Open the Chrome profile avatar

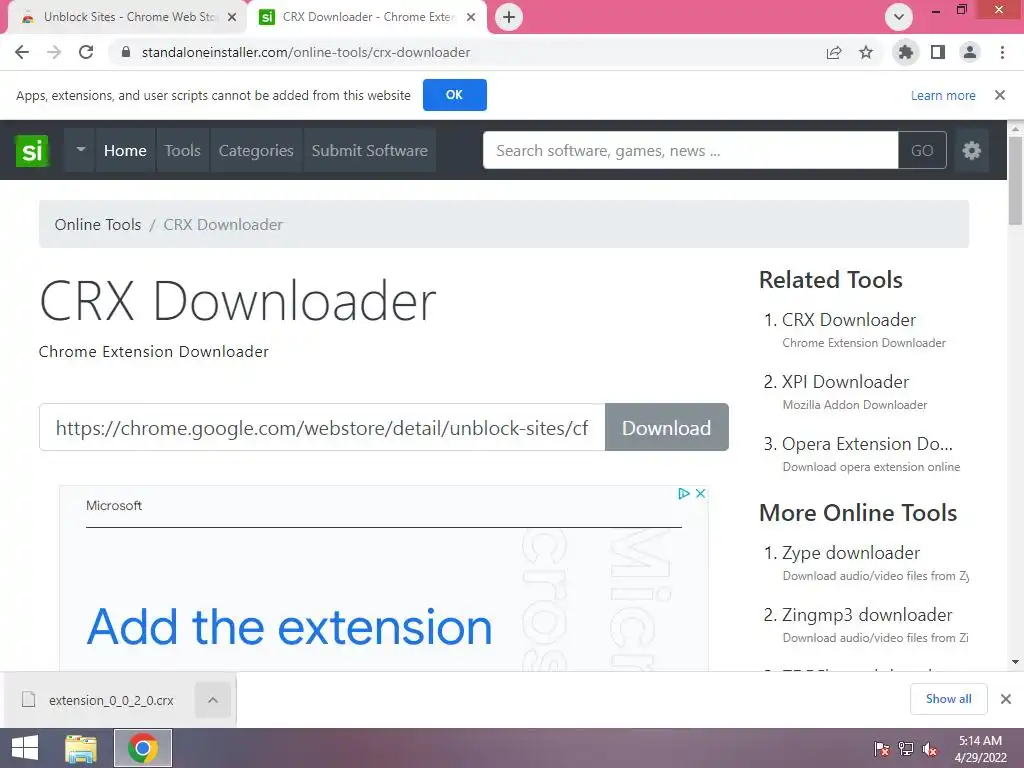[x=970, y=52]
